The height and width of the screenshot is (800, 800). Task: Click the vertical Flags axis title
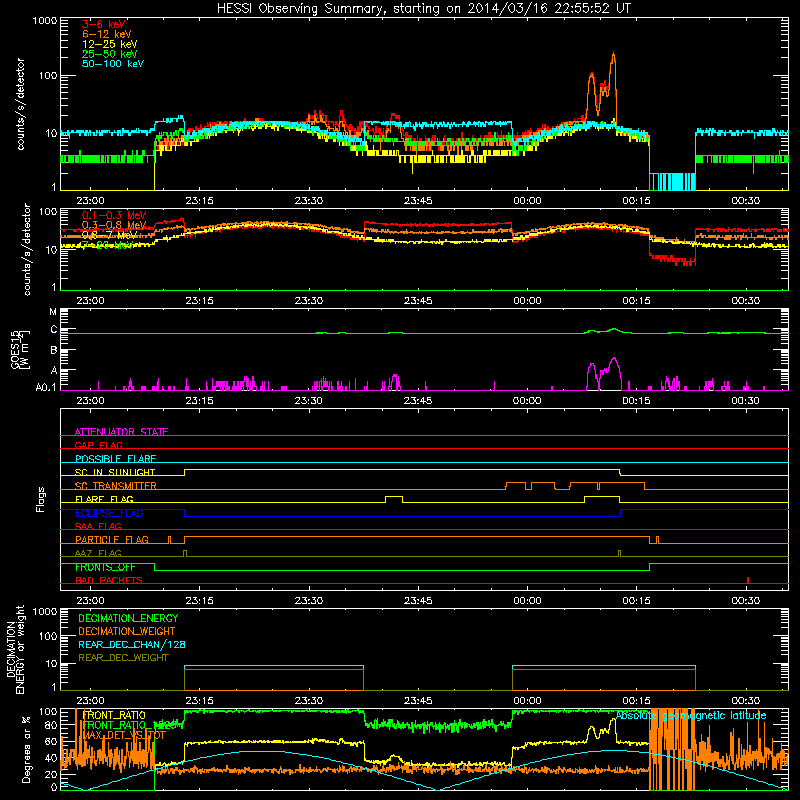pyautogui.click(x=40, y=499)
